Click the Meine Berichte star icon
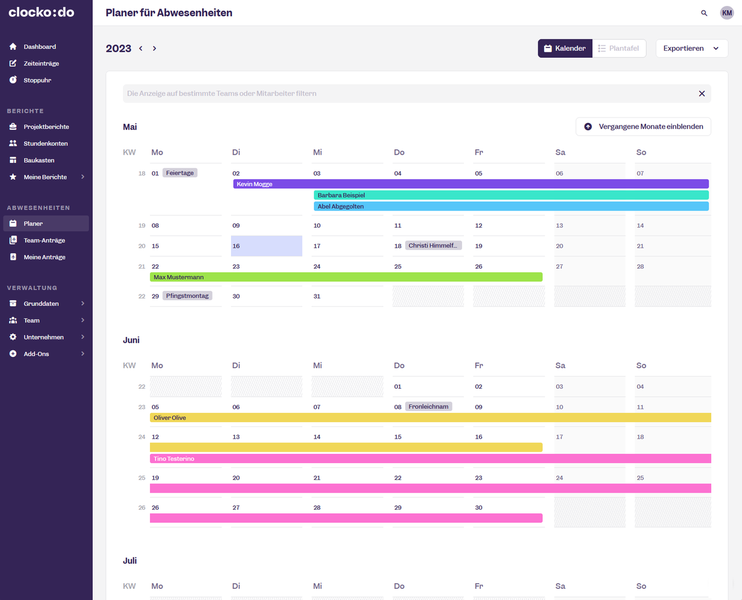 [x=13, y=176]
